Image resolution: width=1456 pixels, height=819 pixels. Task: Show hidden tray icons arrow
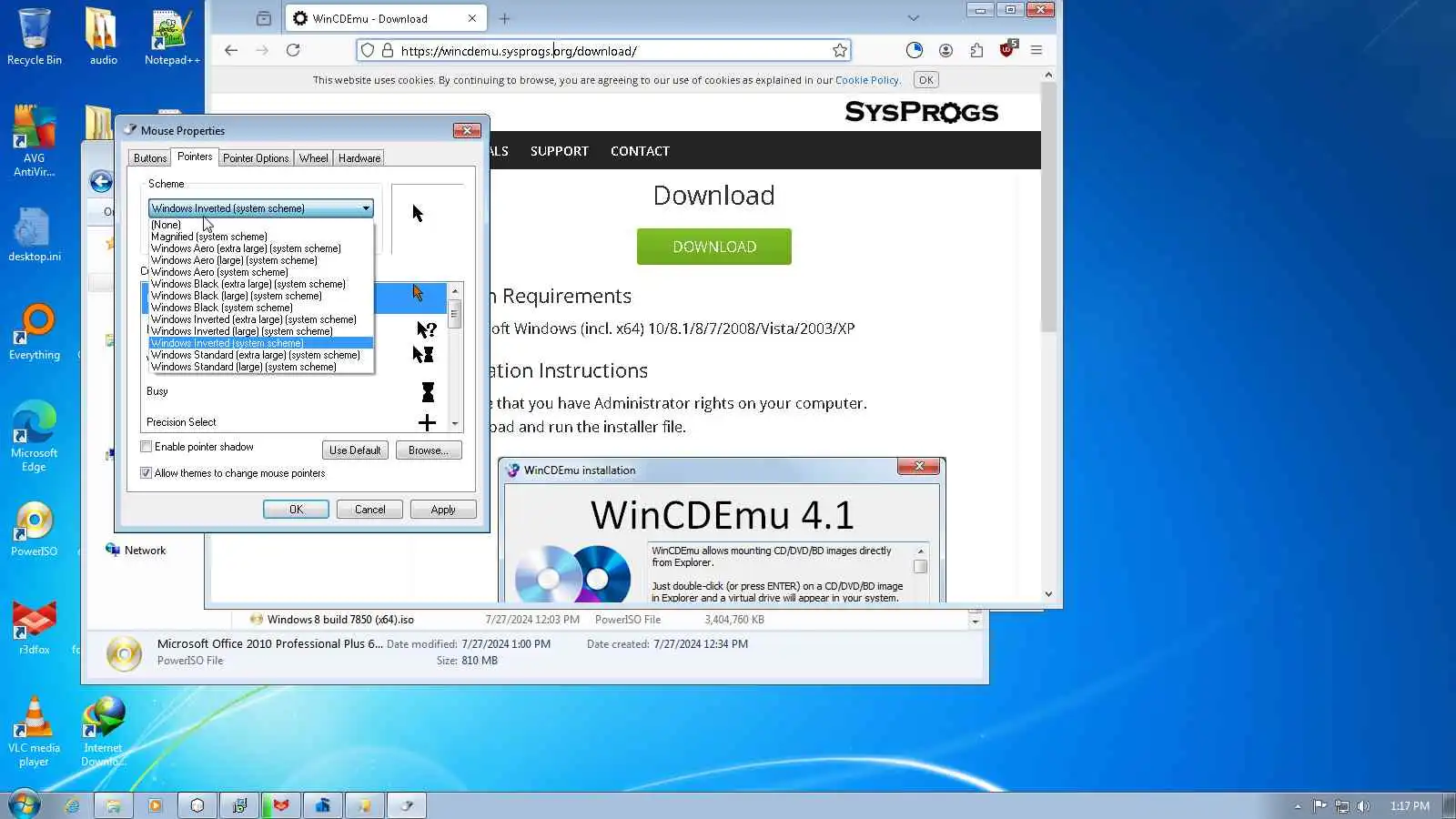pyautogui.click(x=1298, y=805)
